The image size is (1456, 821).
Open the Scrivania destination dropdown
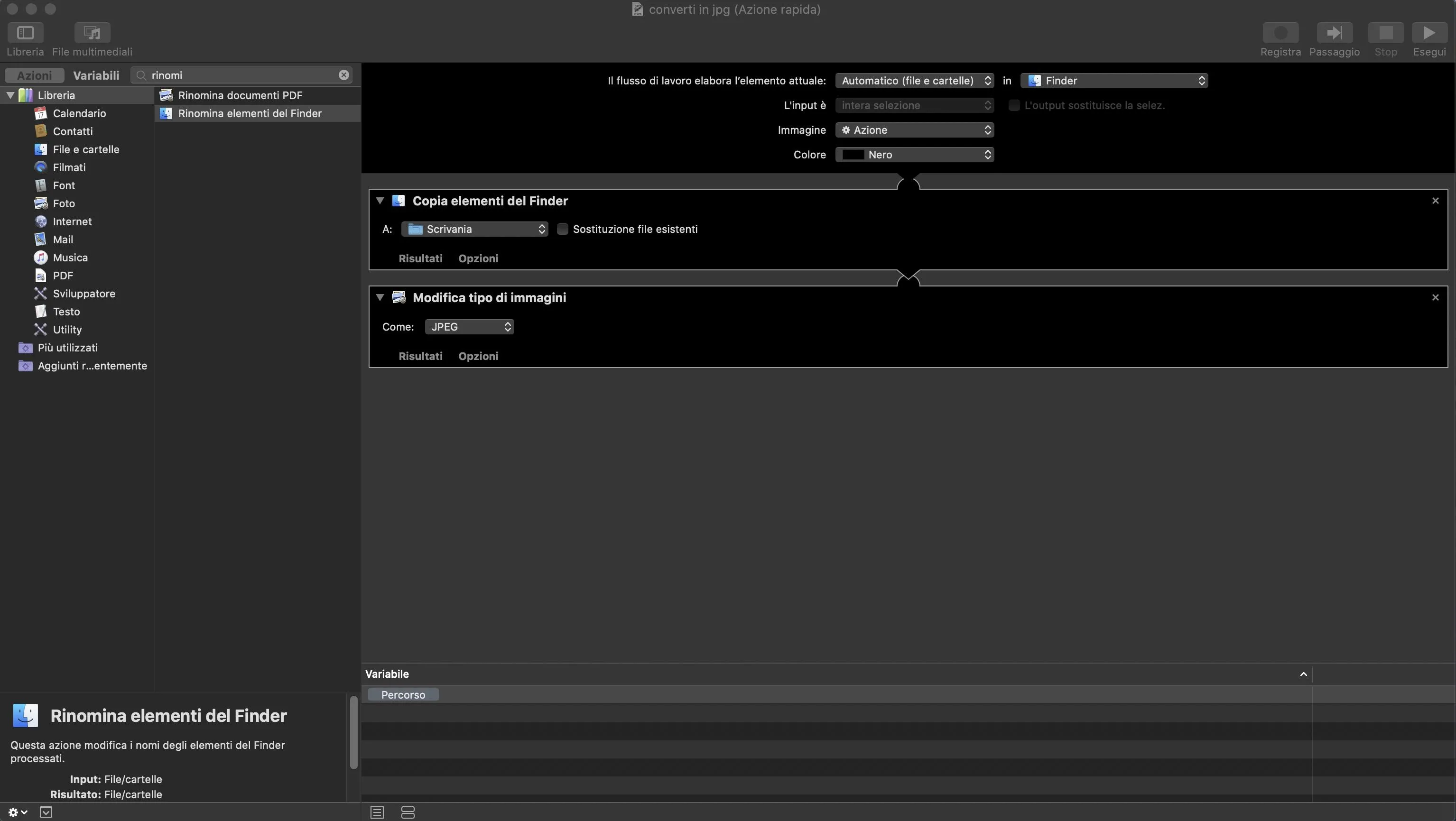[475, 230]
